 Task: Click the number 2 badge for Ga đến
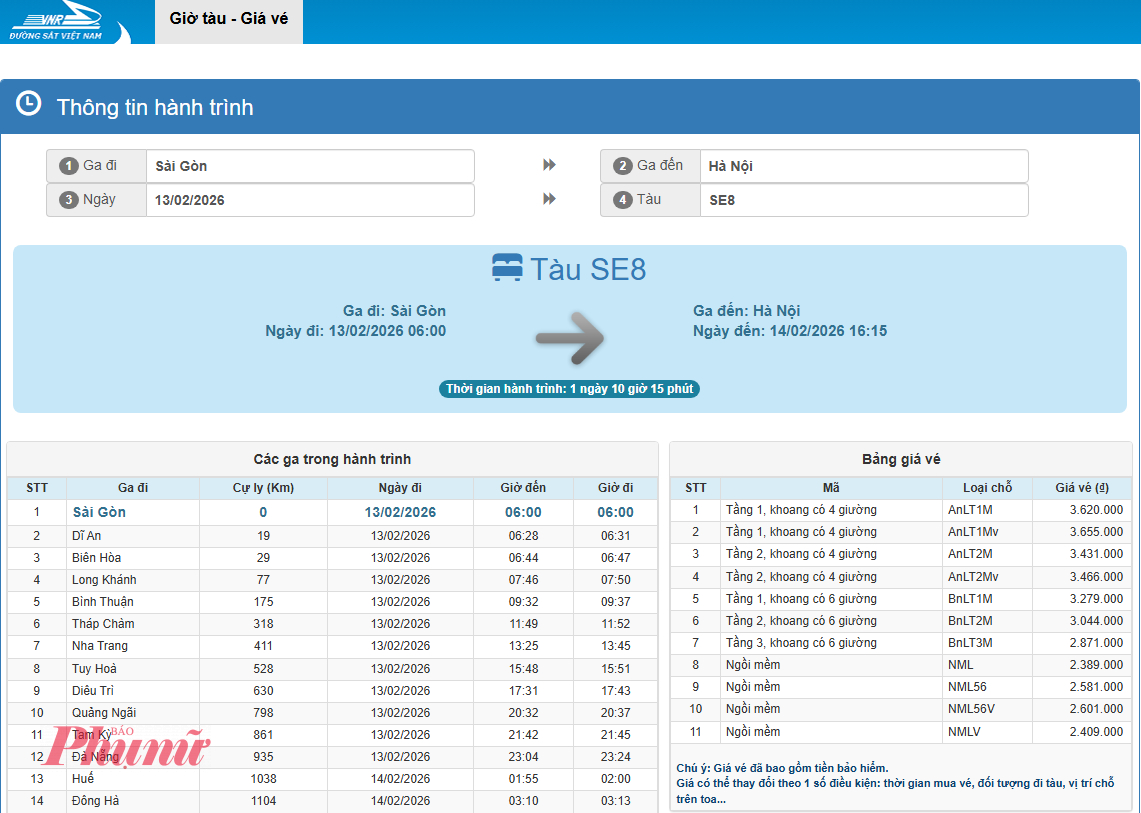click(x=623, y=166)
